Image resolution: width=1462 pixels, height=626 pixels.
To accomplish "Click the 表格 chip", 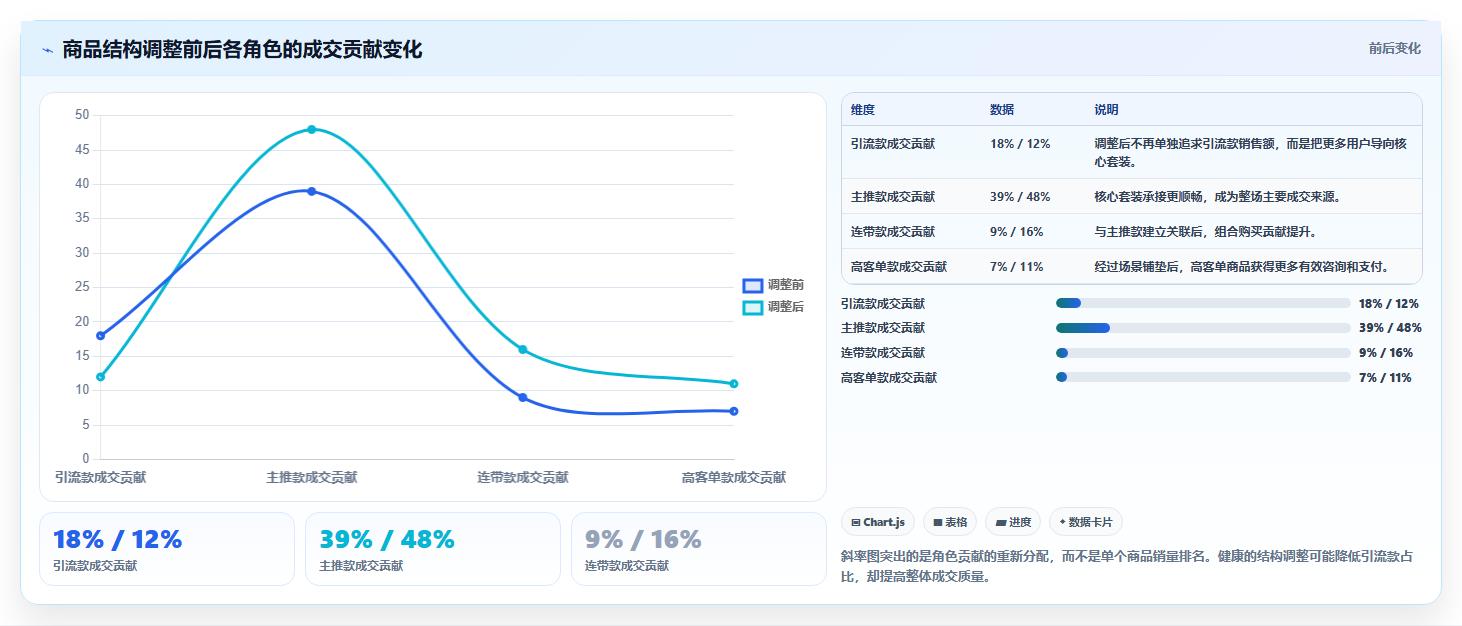I will point(950,522).
